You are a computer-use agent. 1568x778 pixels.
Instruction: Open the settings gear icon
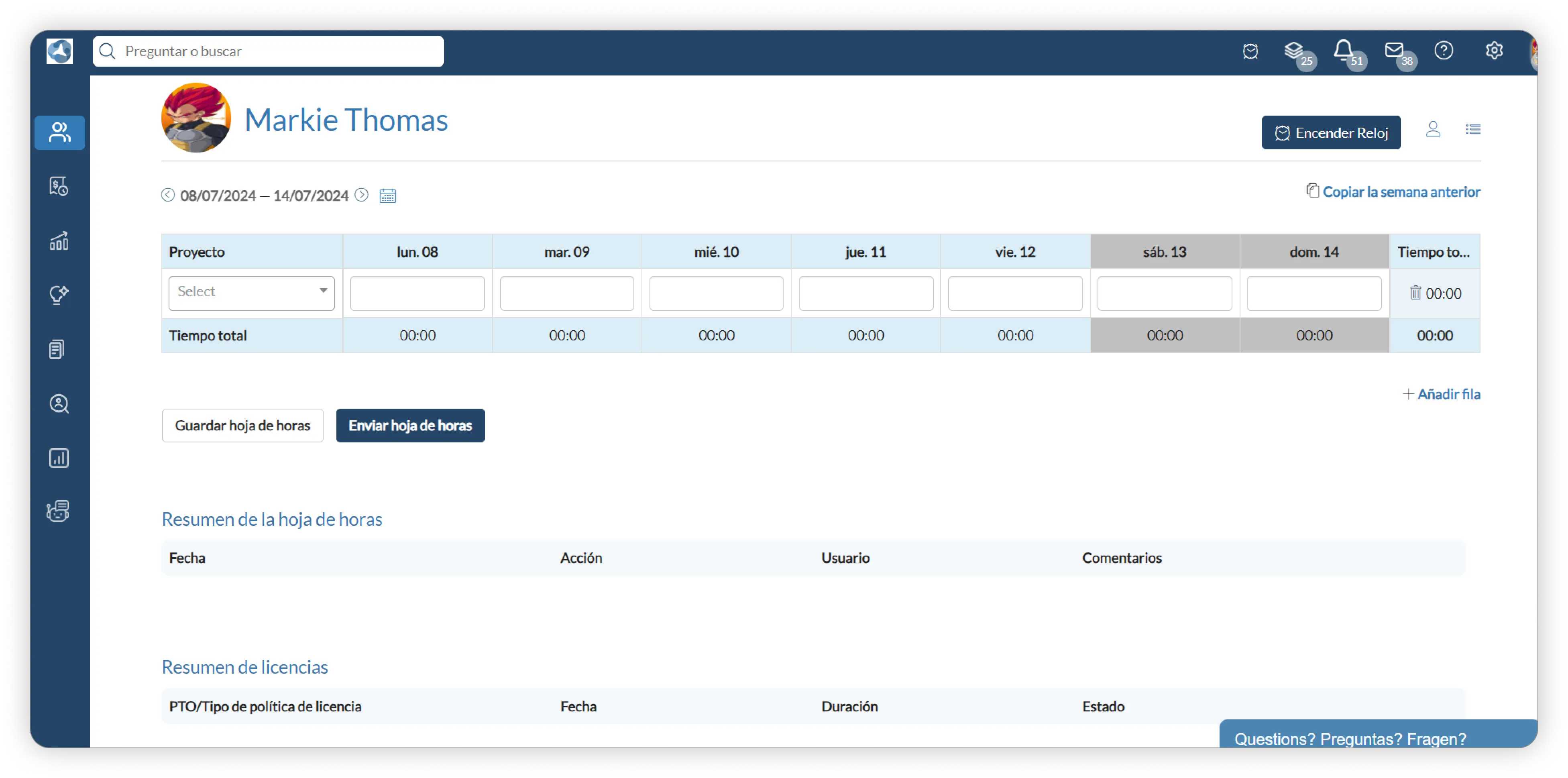click(x=1495, y=51)
